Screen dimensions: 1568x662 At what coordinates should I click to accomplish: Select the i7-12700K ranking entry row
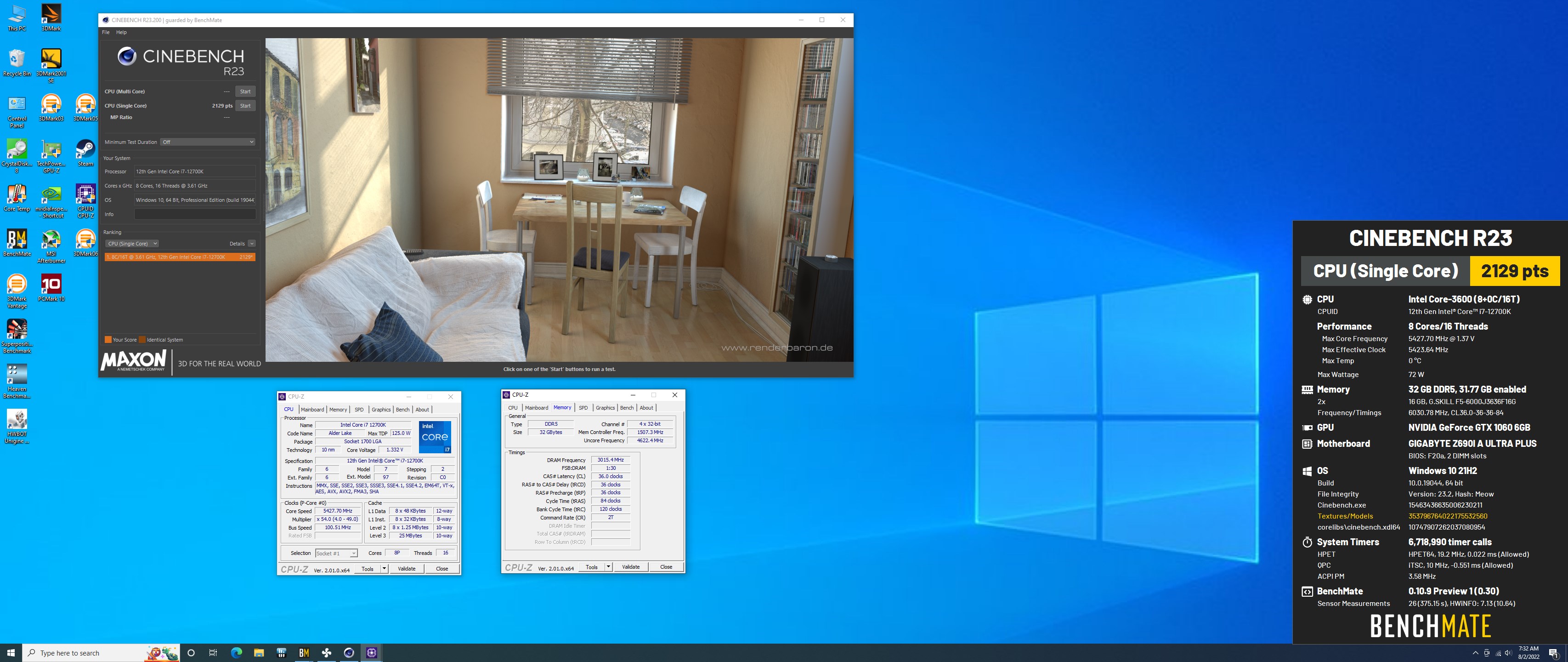point(180,257)
